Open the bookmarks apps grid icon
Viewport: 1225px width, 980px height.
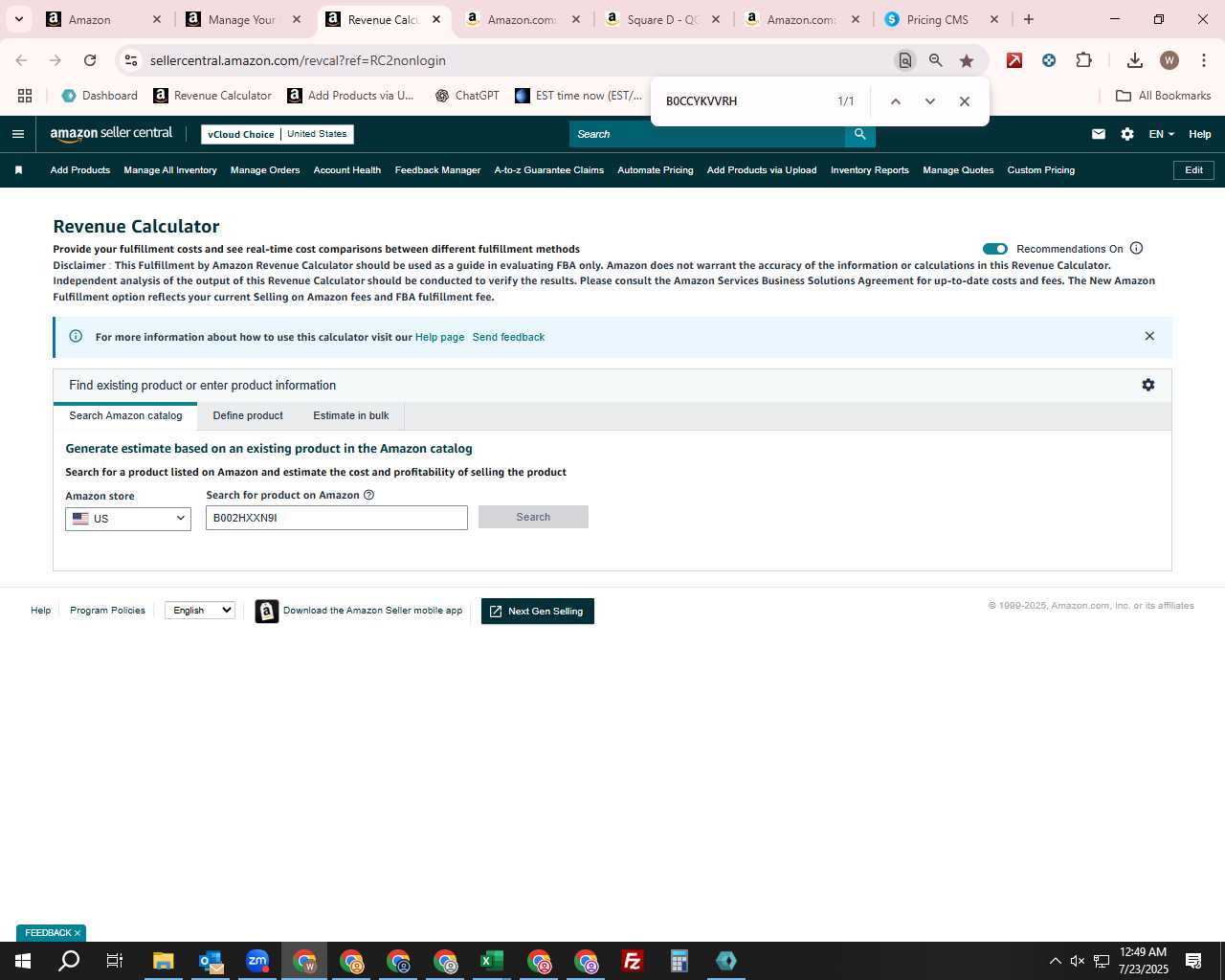coord(25,96)
